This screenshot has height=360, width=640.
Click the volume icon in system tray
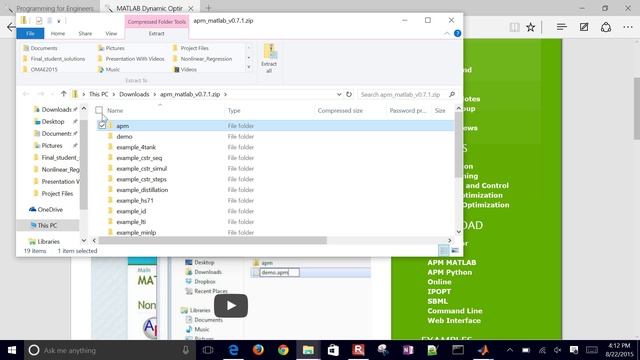pyautogui.click(x=558, y=350)
